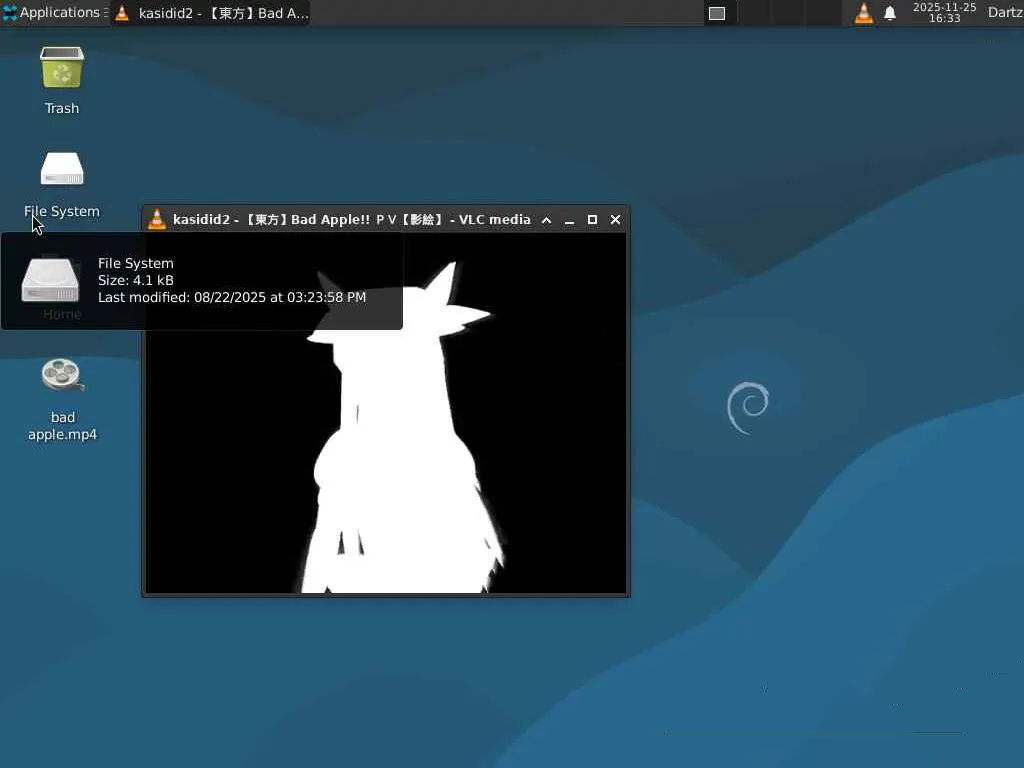Click VLC window title text
The image size is (1024, 768).
[351, 219]
